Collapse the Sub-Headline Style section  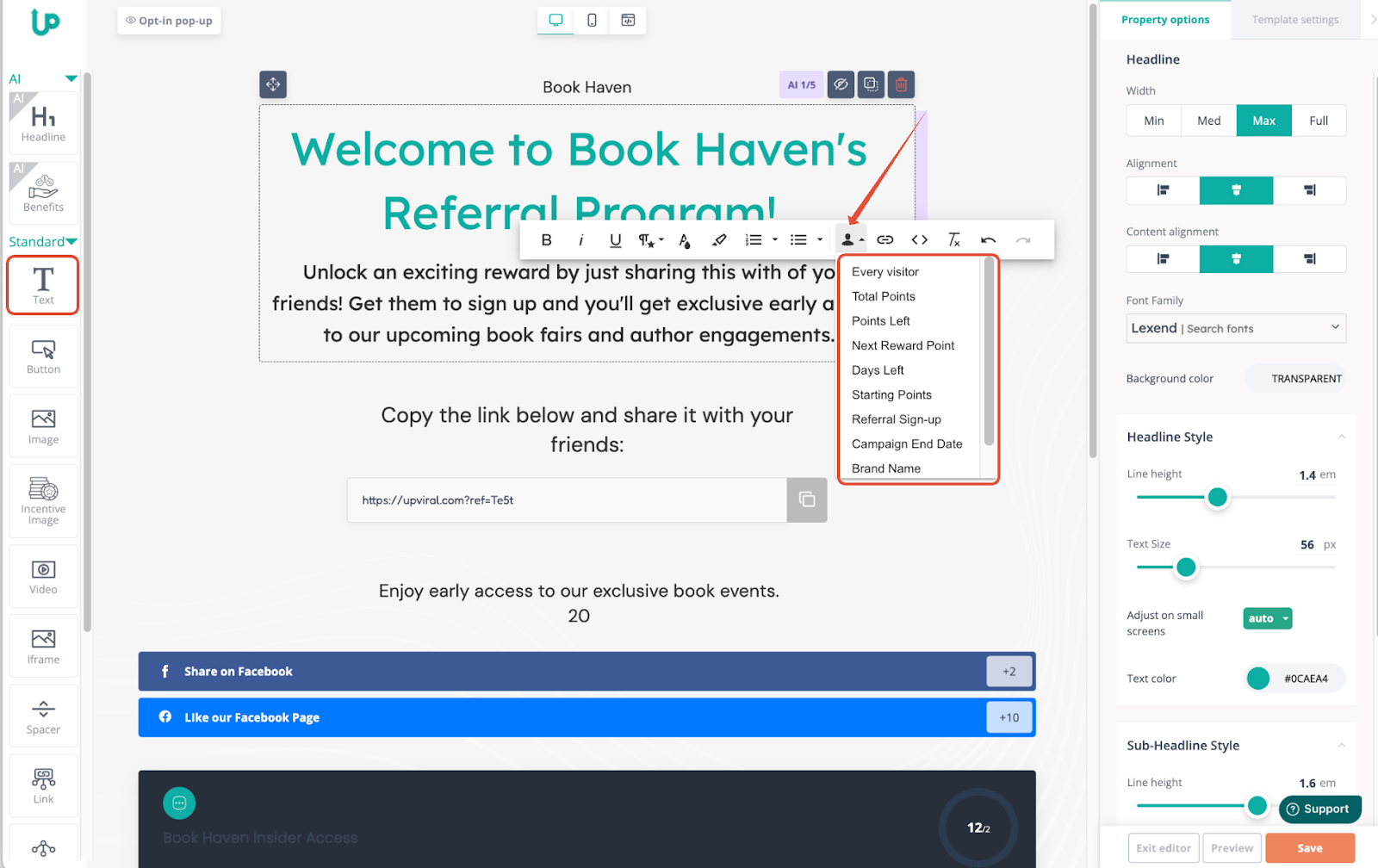coord(1341,746)
